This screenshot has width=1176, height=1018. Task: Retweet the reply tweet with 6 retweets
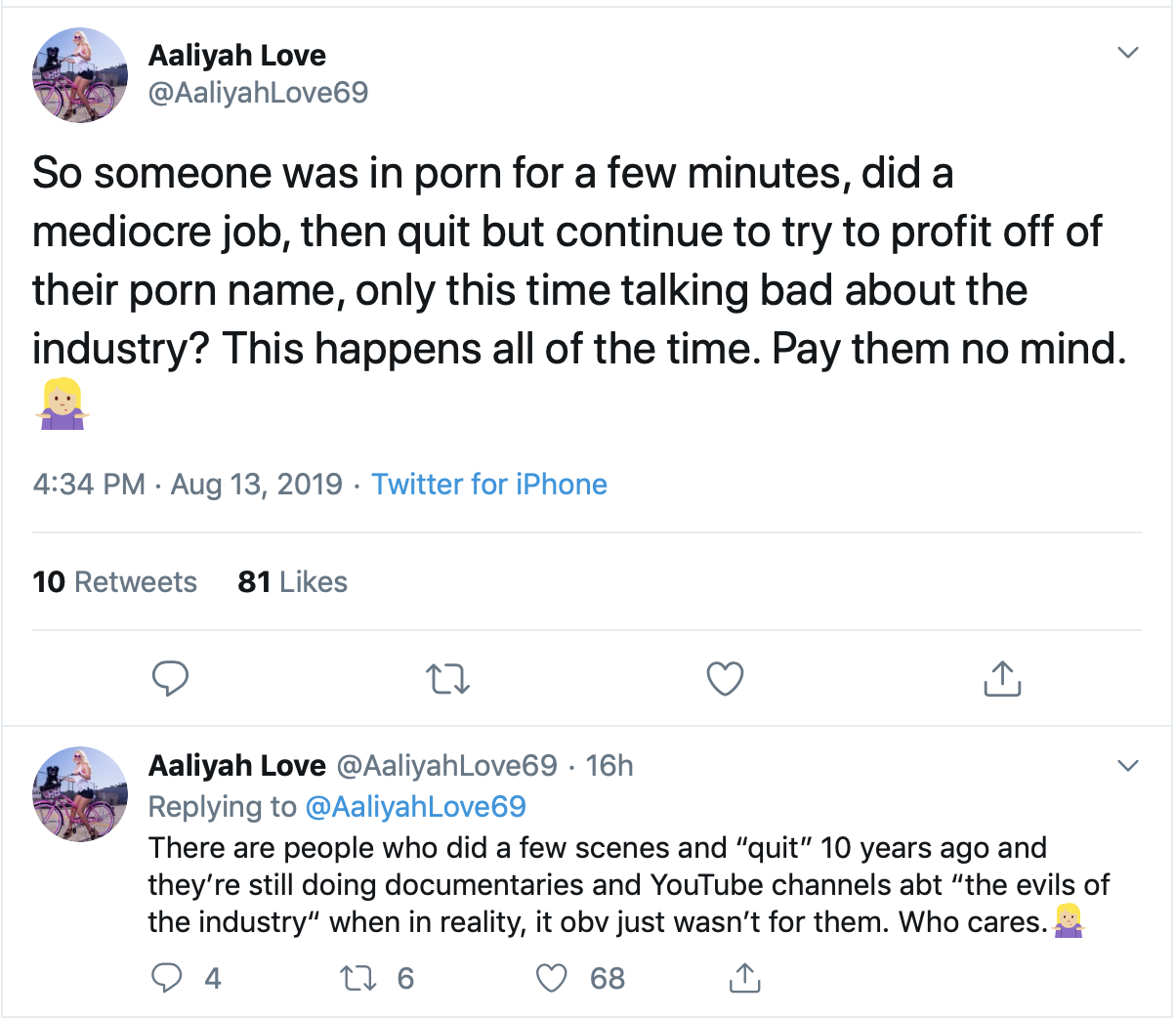click(358, 977)
